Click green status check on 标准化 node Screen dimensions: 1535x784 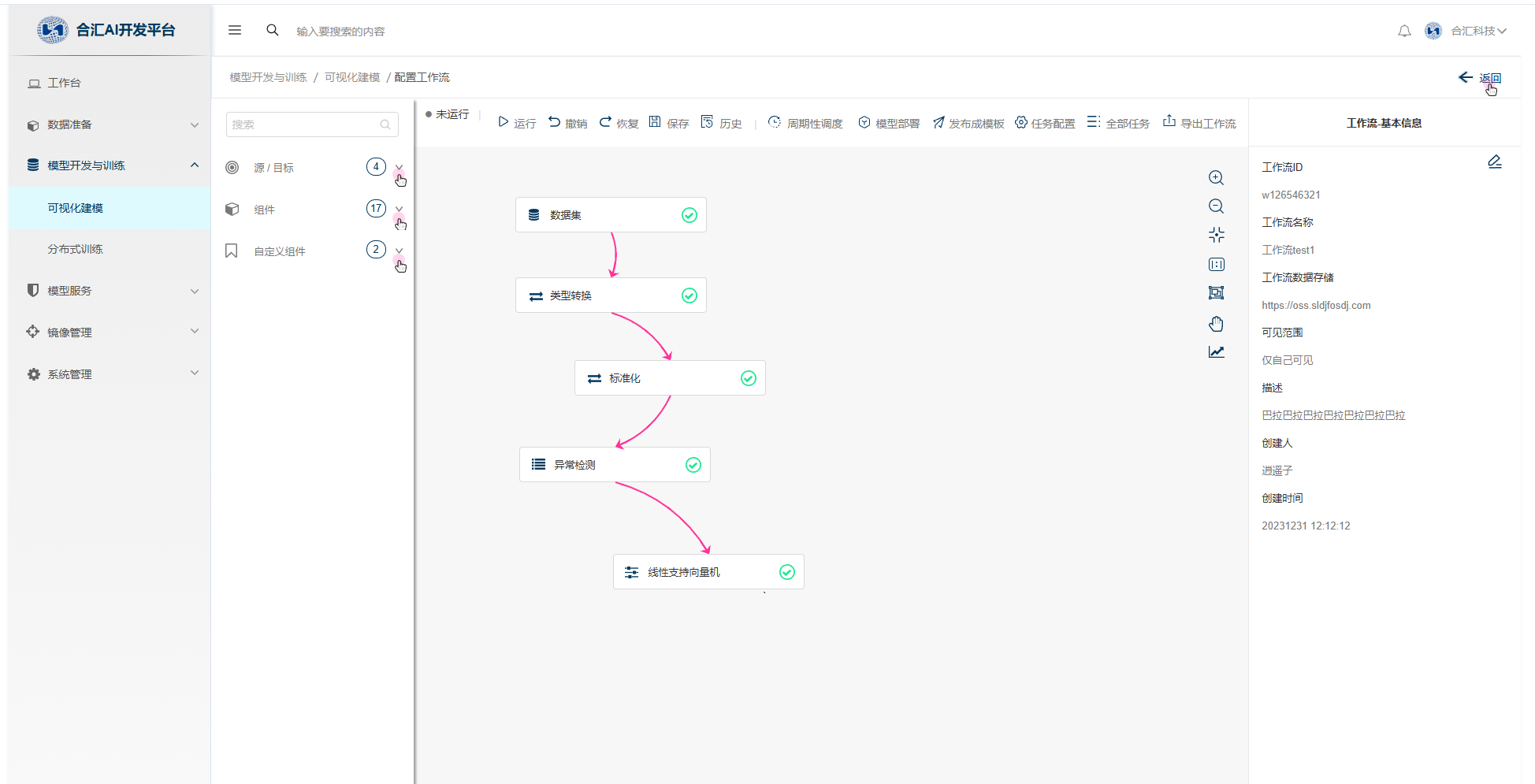click(748, 378)
